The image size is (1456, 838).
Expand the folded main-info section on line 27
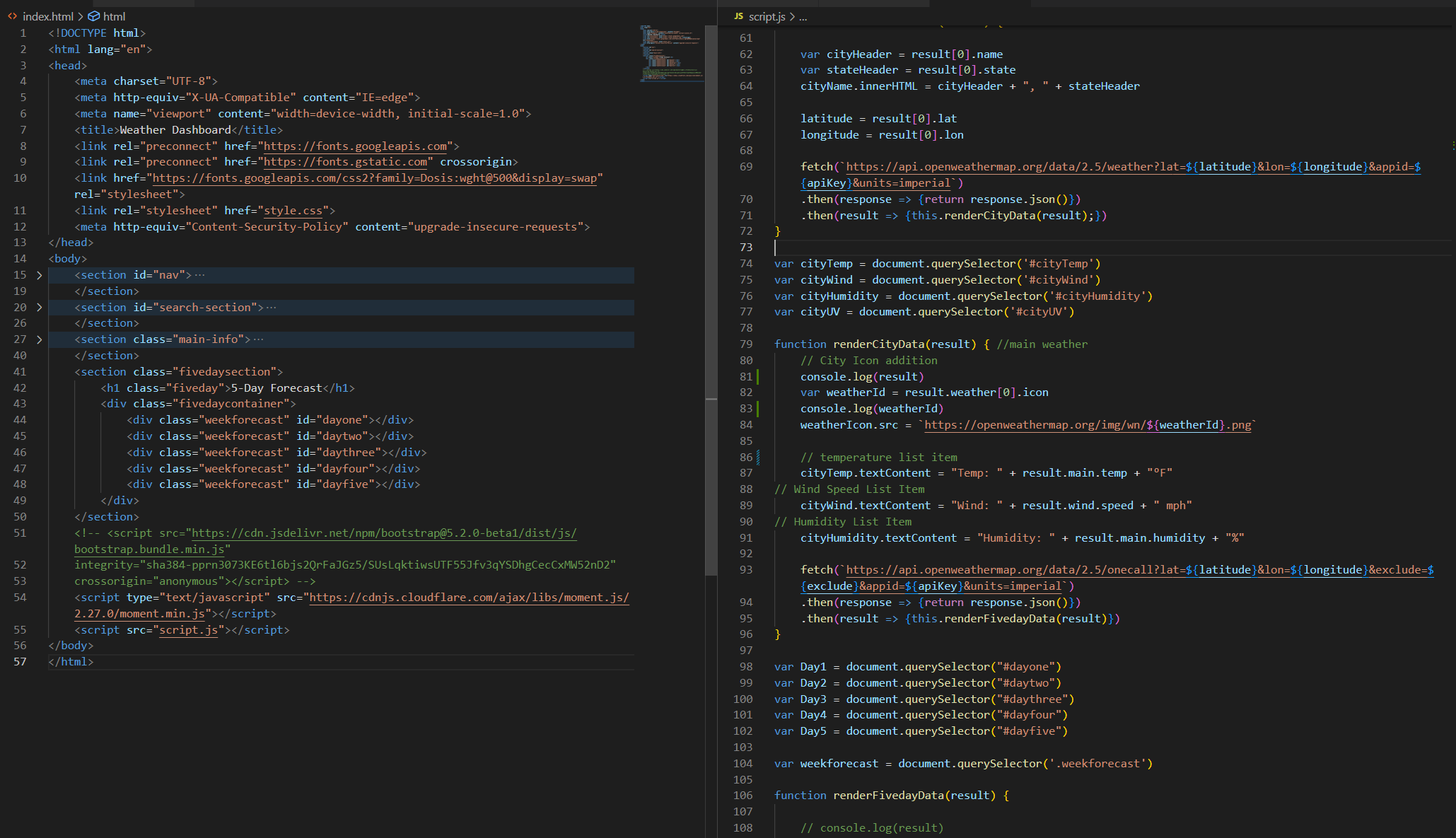coord(39,339)
